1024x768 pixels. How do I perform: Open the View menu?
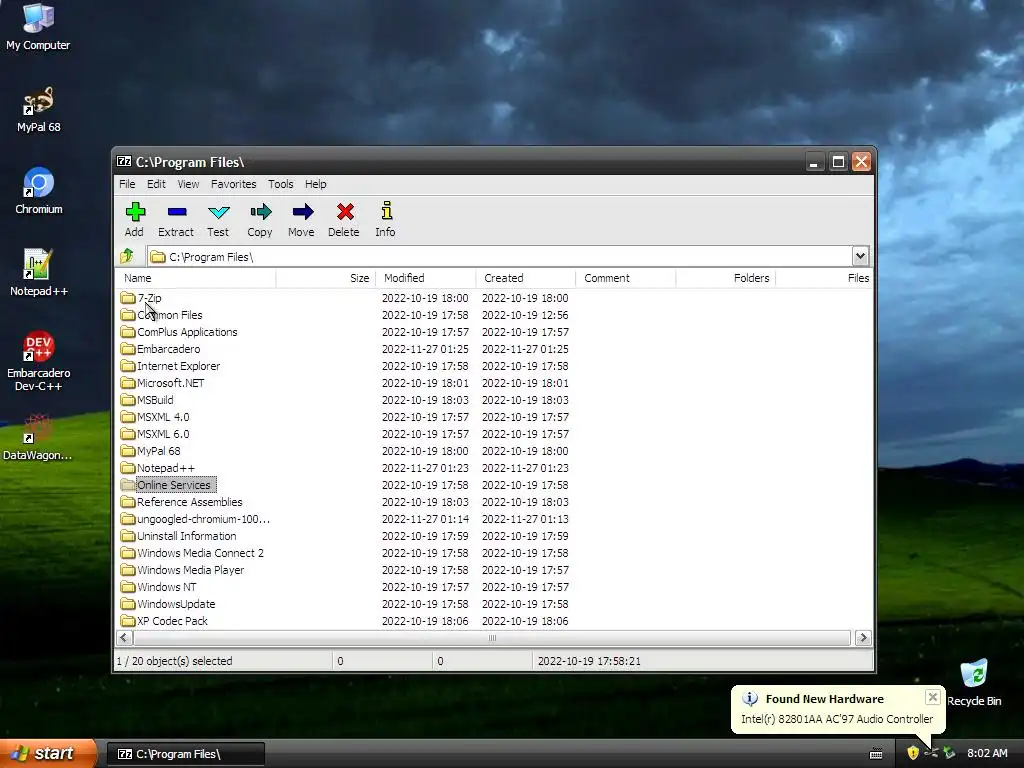(x=188, y=184)
